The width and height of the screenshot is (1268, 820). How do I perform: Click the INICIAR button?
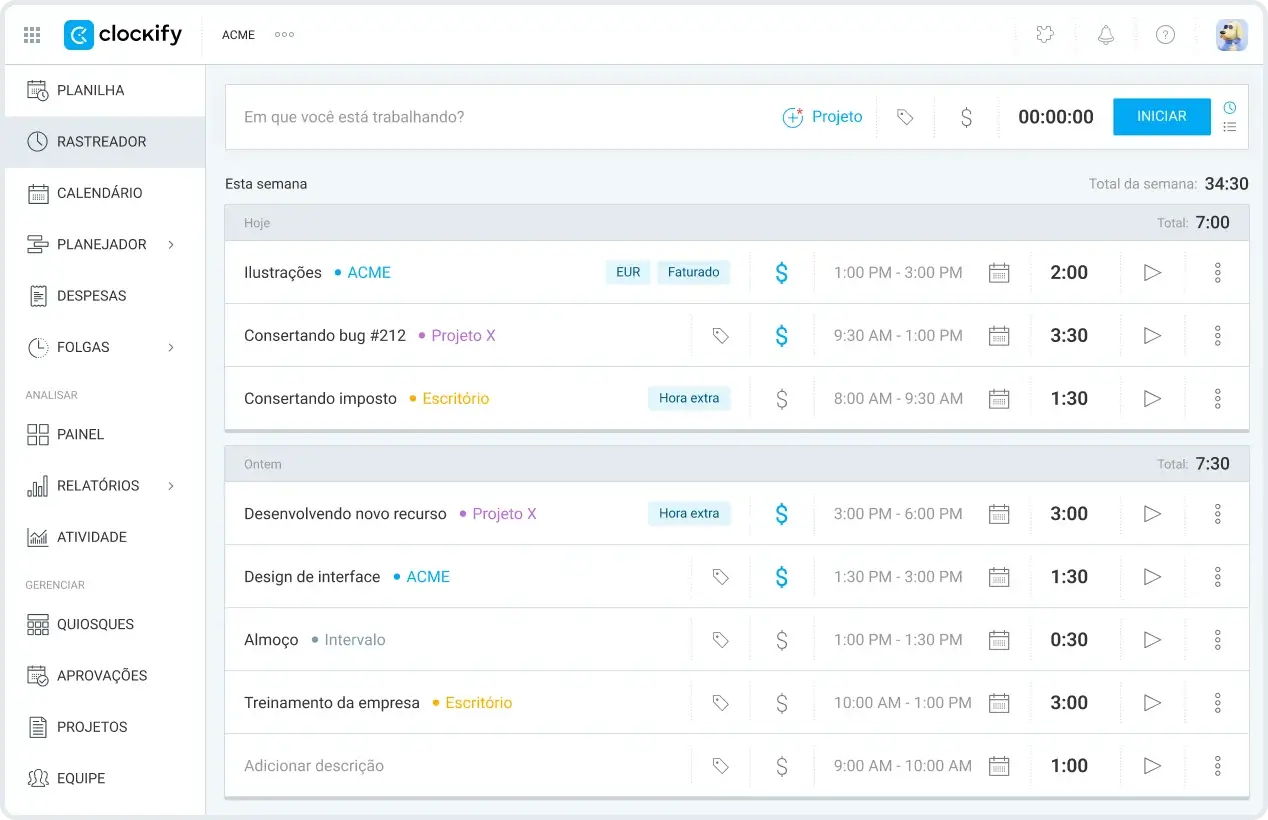click(1162, 117)
